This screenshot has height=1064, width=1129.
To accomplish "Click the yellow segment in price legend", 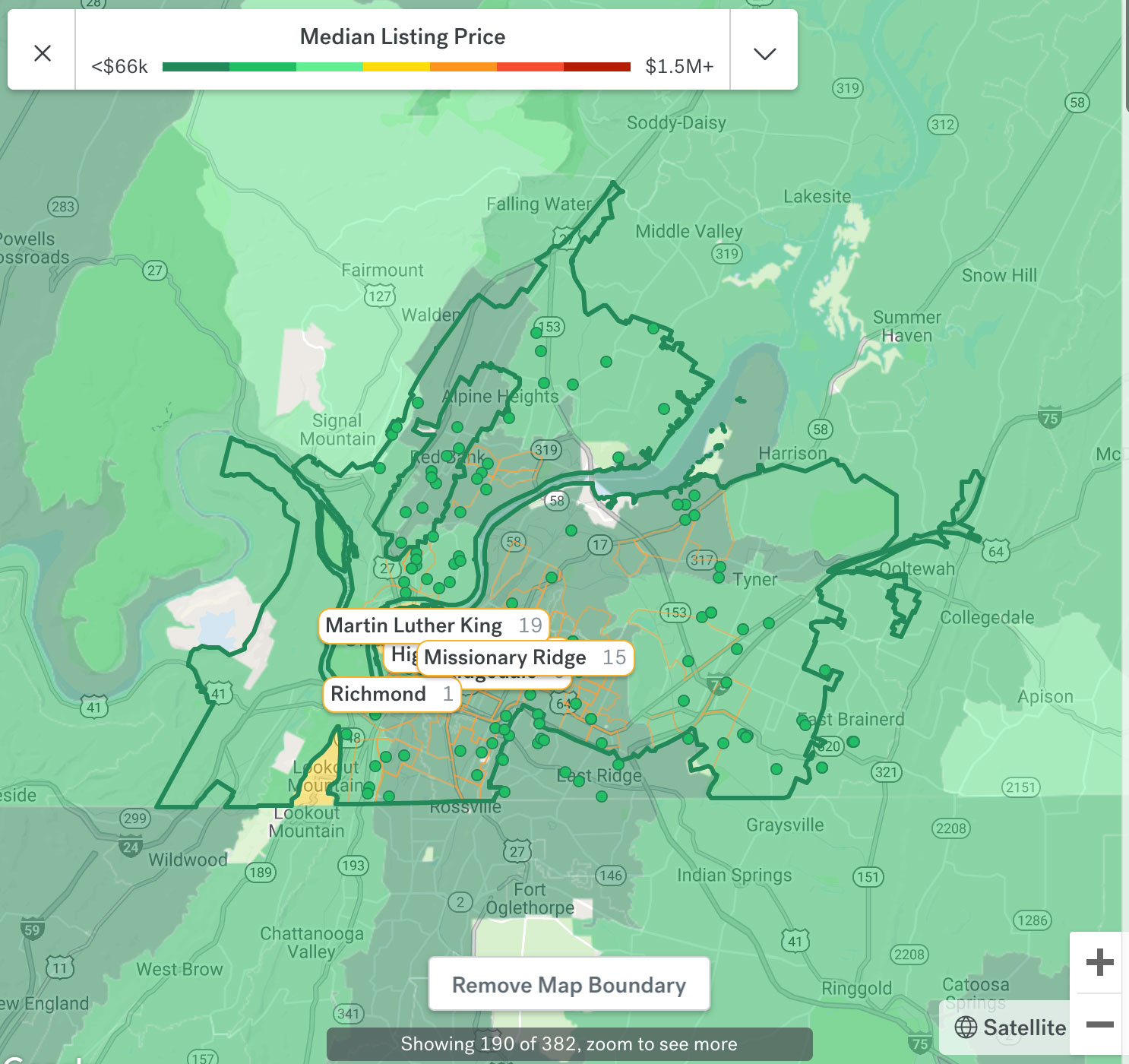I will (396, 67).
